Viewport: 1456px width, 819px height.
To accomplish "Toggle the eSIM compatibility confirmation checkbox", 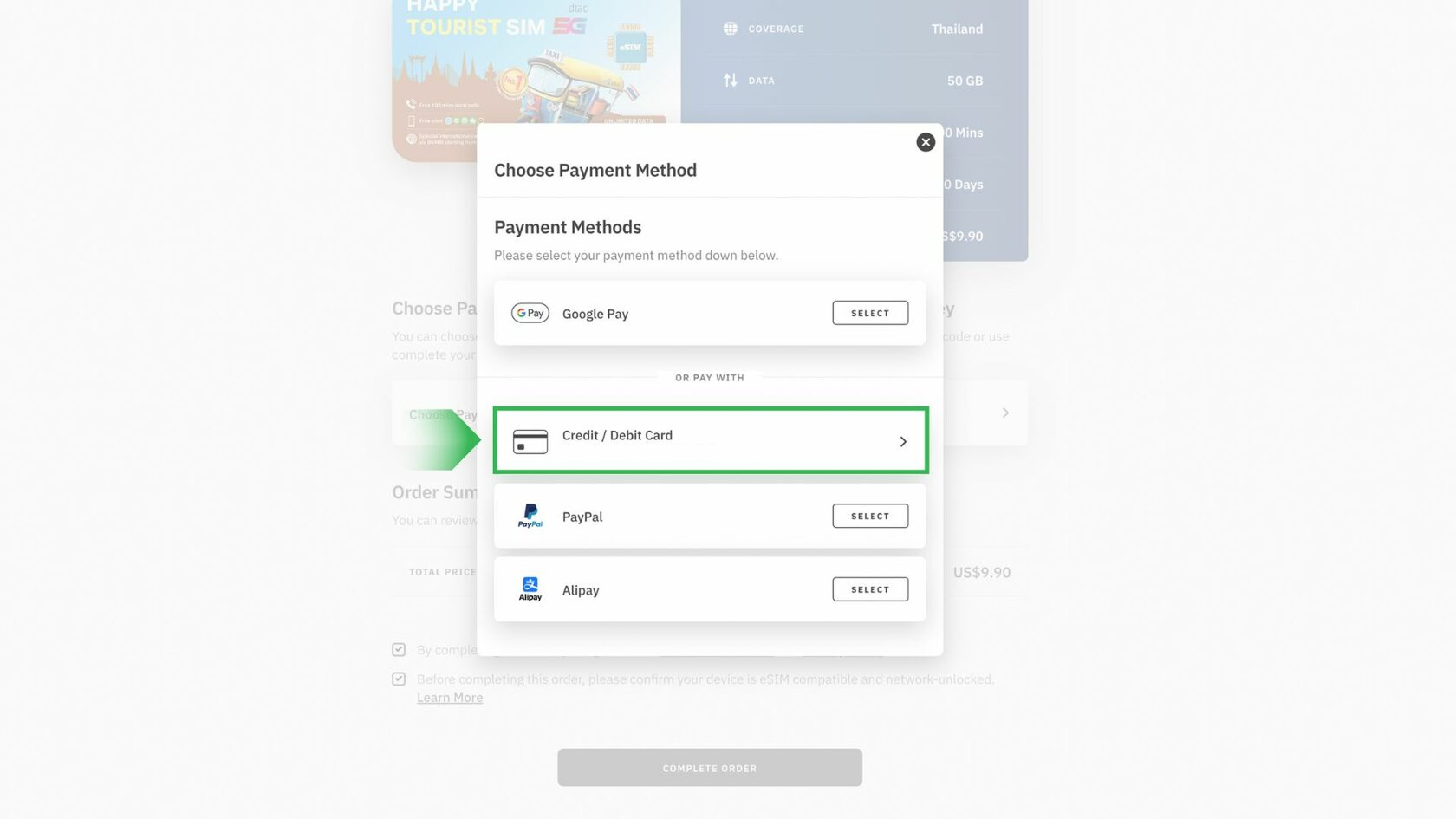I will pos(399,679).
